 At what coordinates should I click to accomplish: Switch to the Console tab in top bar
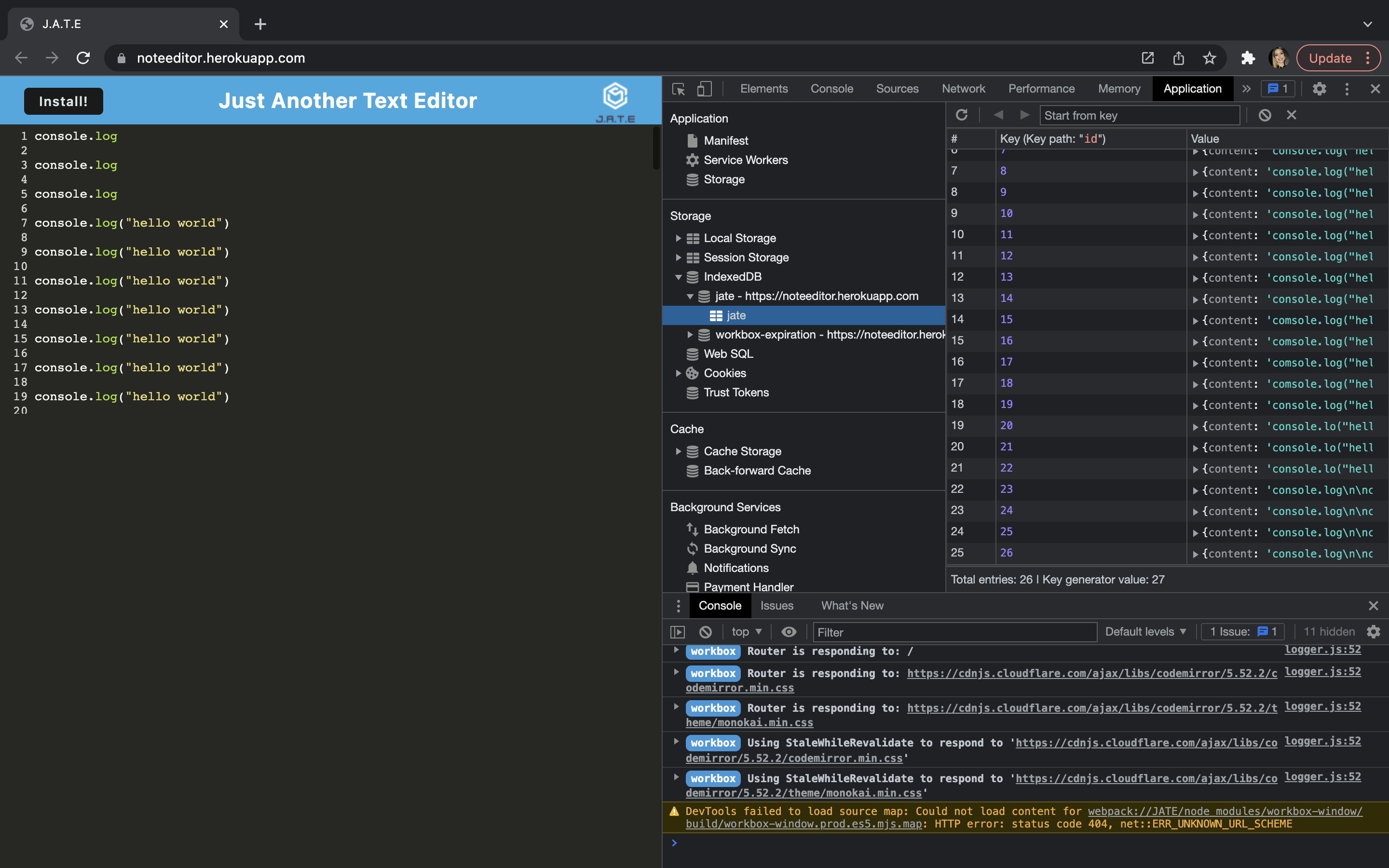click(x=831, y=89)
